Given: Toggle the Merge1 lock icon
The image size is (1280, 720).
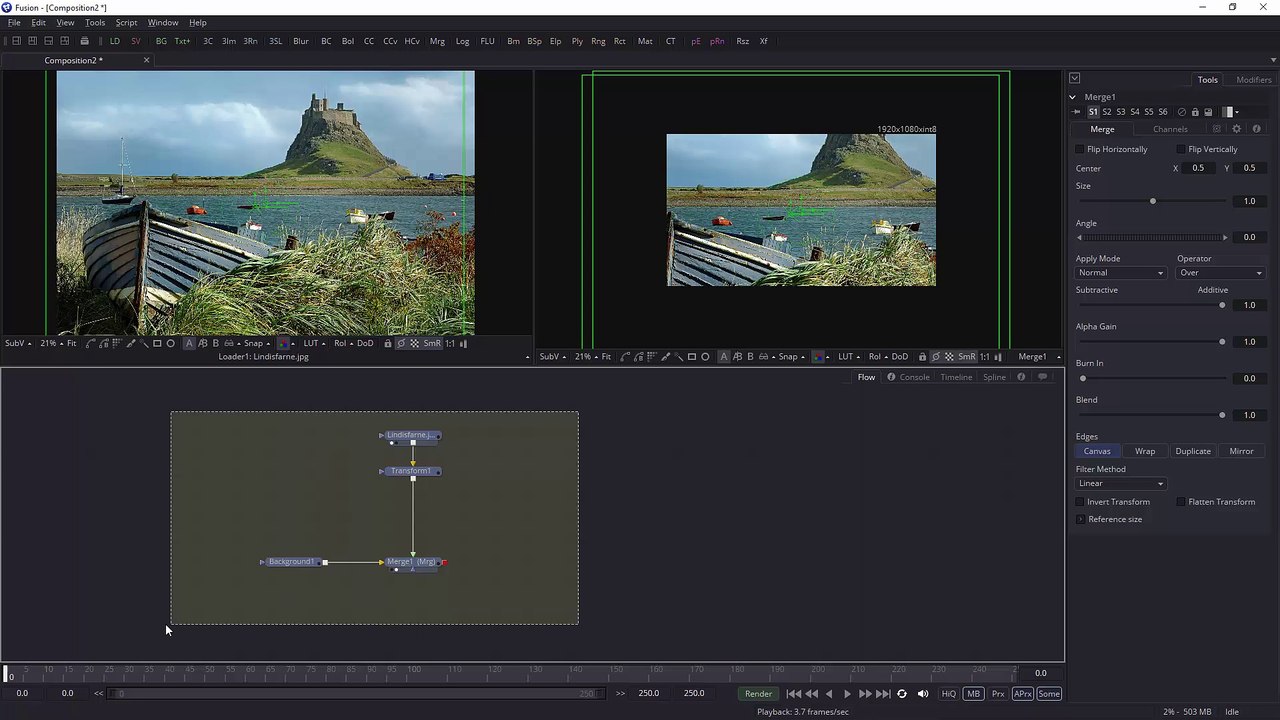Looking at the screenshot, I should (1194, 112).
